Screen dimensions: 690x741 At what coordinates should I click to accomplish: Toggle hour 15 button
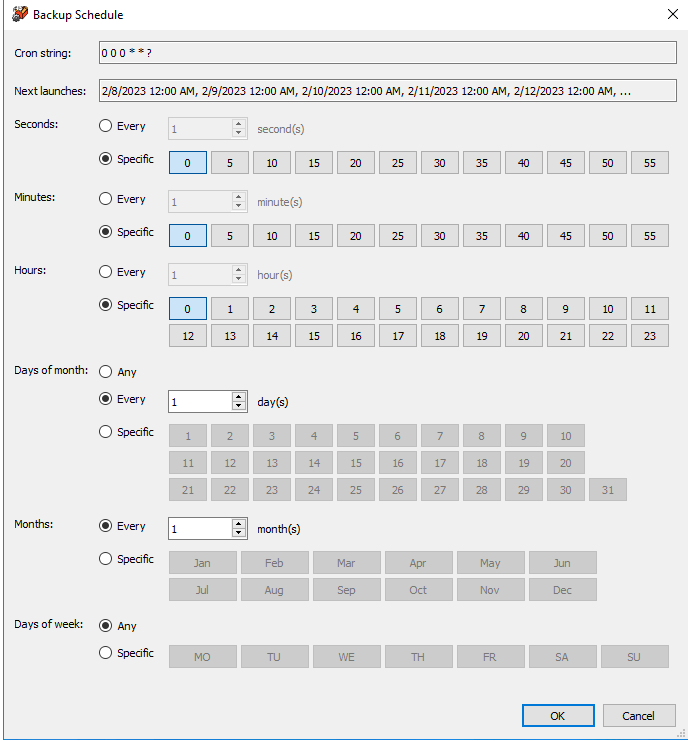pos(314,336)
